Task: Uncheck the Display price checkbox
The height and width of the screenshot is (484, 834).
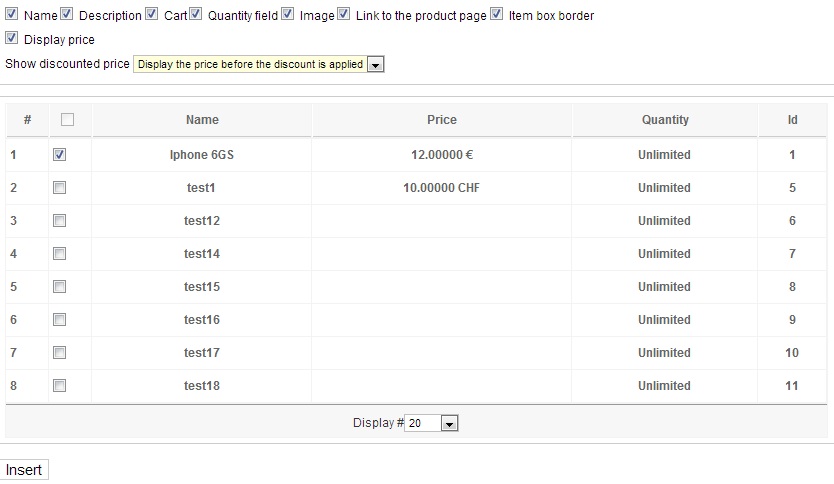Action: (x=12, y=39)
